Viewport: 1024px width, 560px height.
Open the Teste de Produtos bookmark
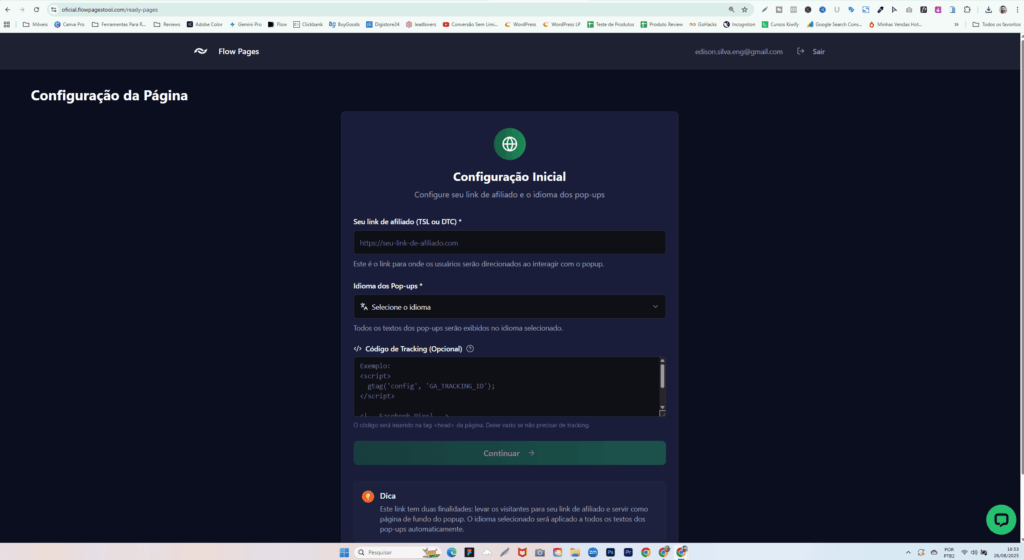611,24
